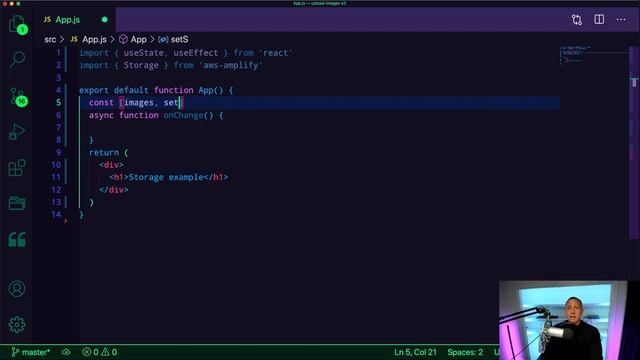This screenshot has height=360, width=640.
Task: Open Source Control view with 16 badge
Action: click(x=17, y=96)
